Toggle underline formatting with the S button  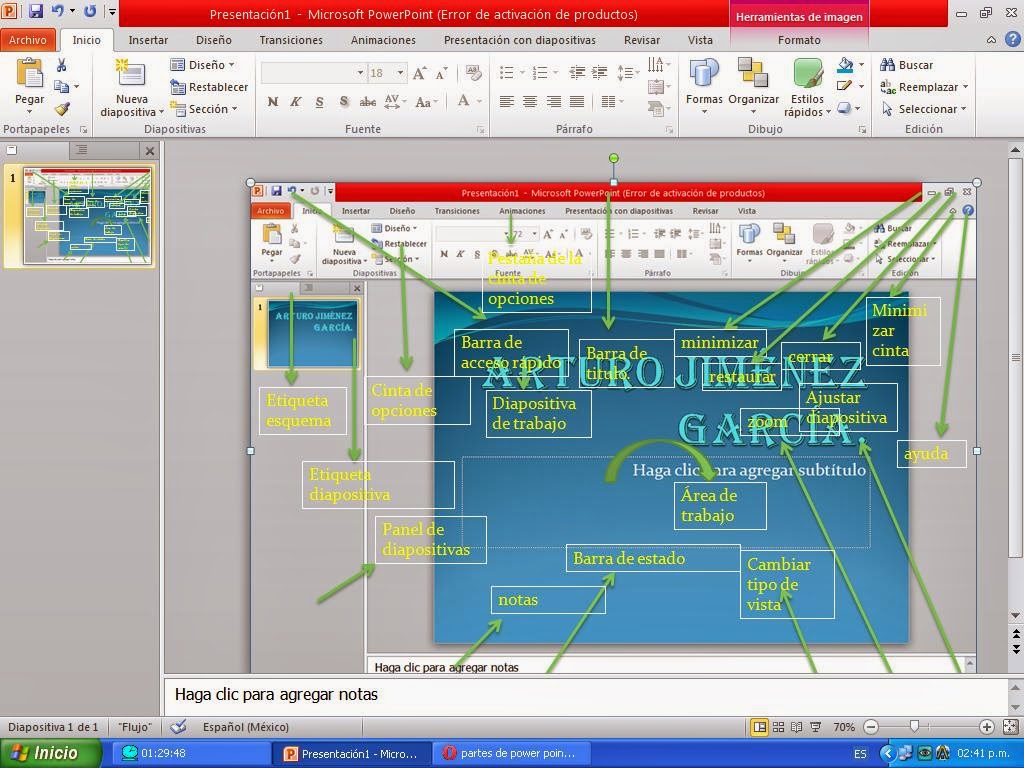click(x=318, y=102)
